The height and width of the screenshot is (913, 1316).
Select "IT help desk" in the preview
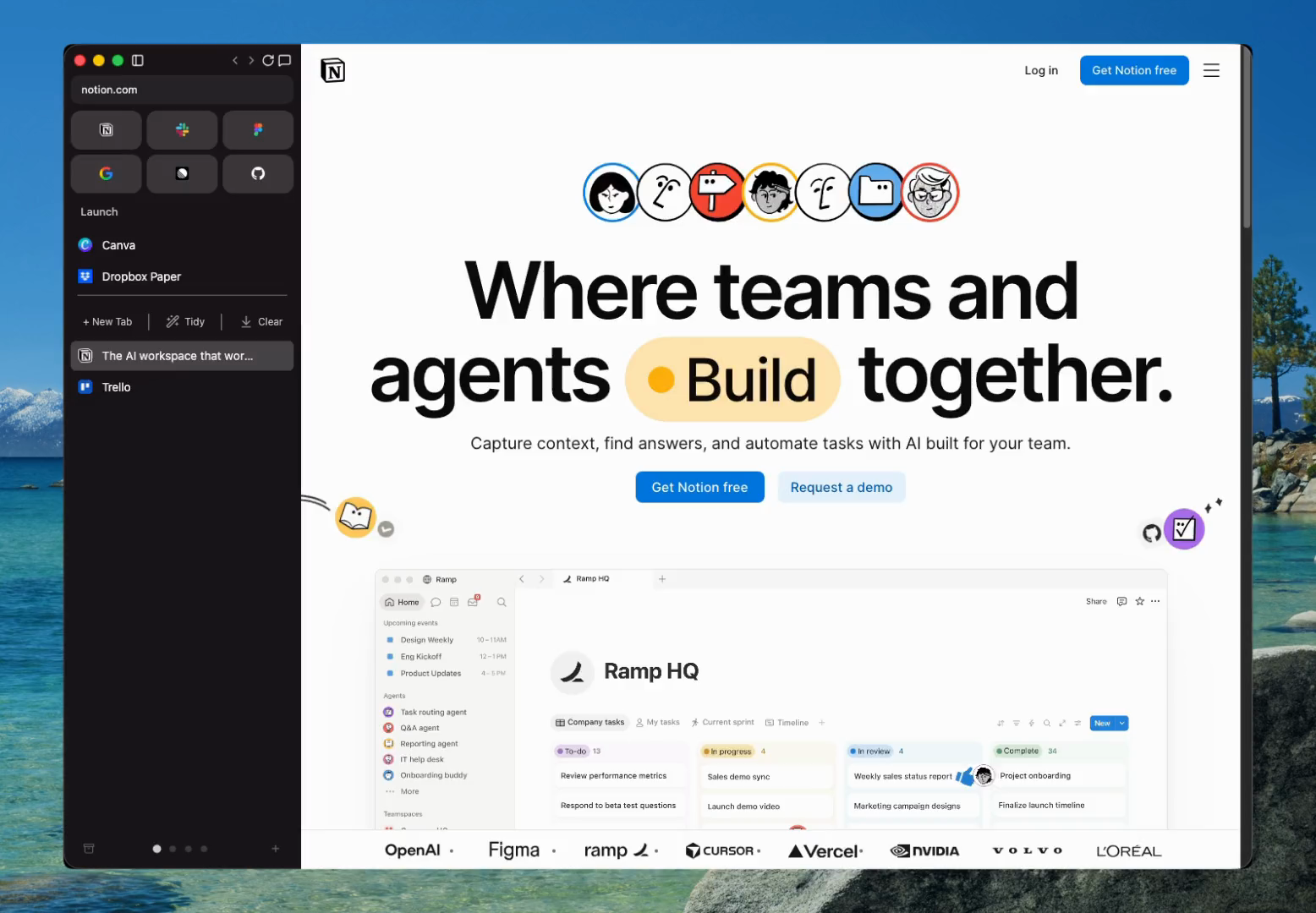point(414,759)
